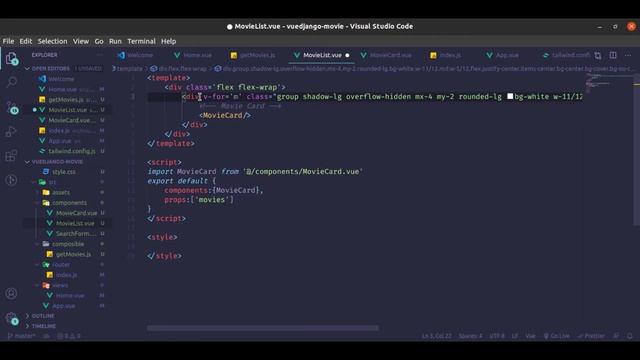Click notifications bell in status bar

630,336
